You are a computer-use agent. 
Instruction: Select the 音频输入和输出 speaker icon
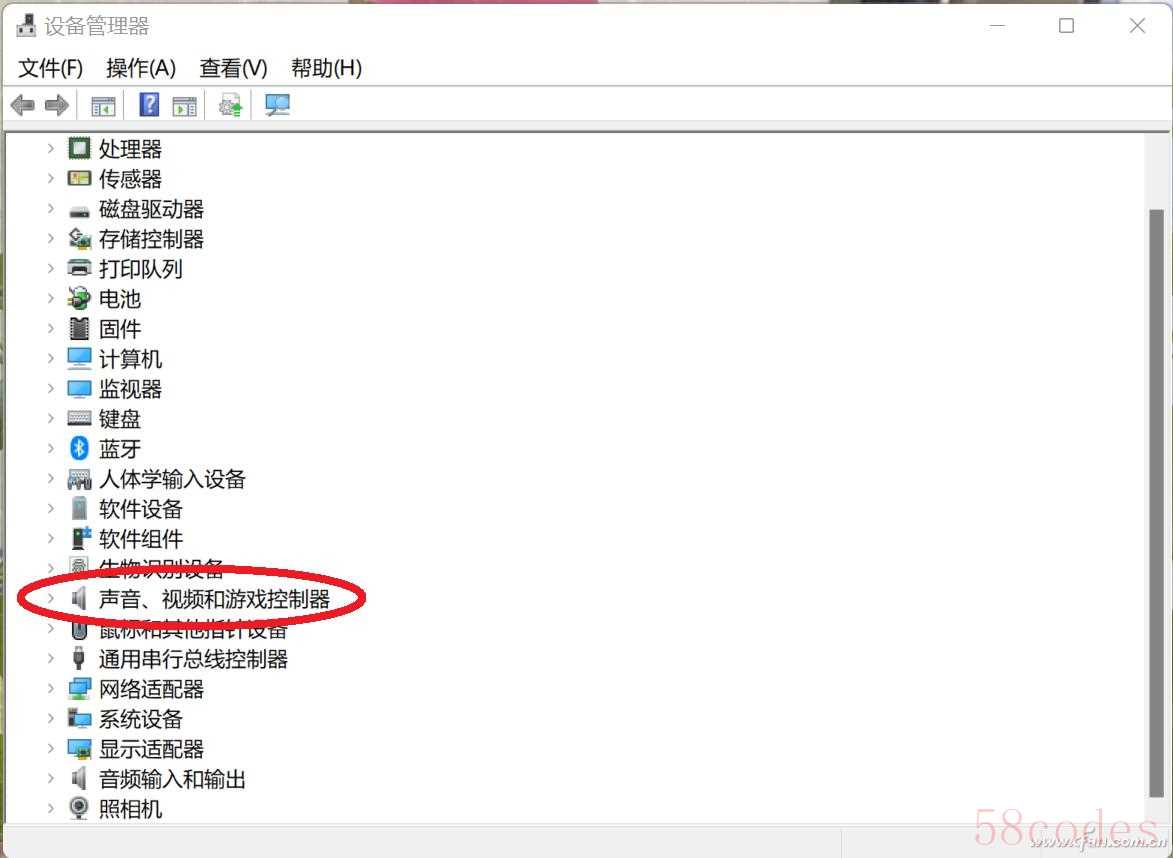[79, 779]
